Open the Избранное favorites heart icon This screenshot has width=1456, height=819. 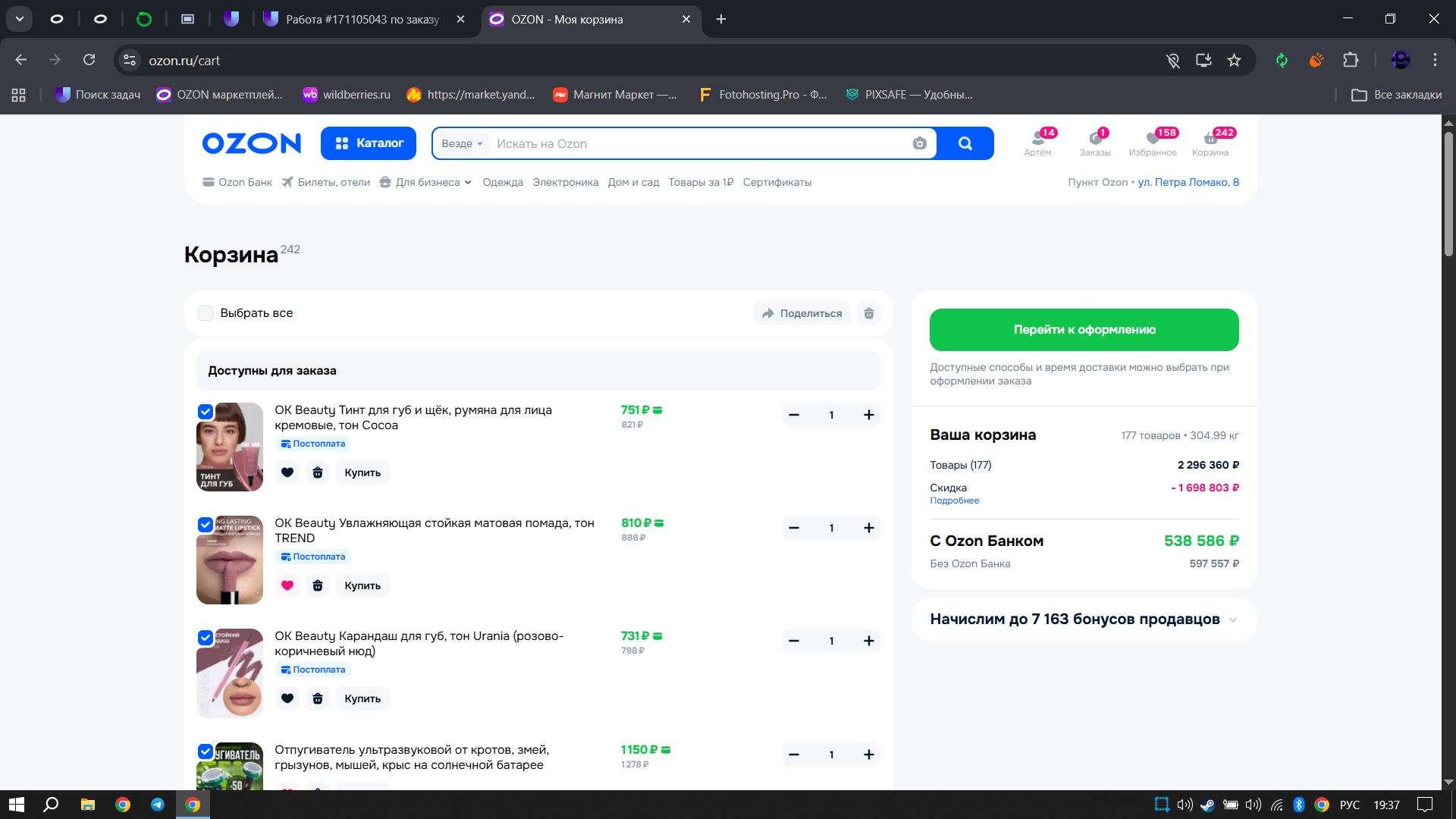pyautogui.click(x=1153, y=138)
